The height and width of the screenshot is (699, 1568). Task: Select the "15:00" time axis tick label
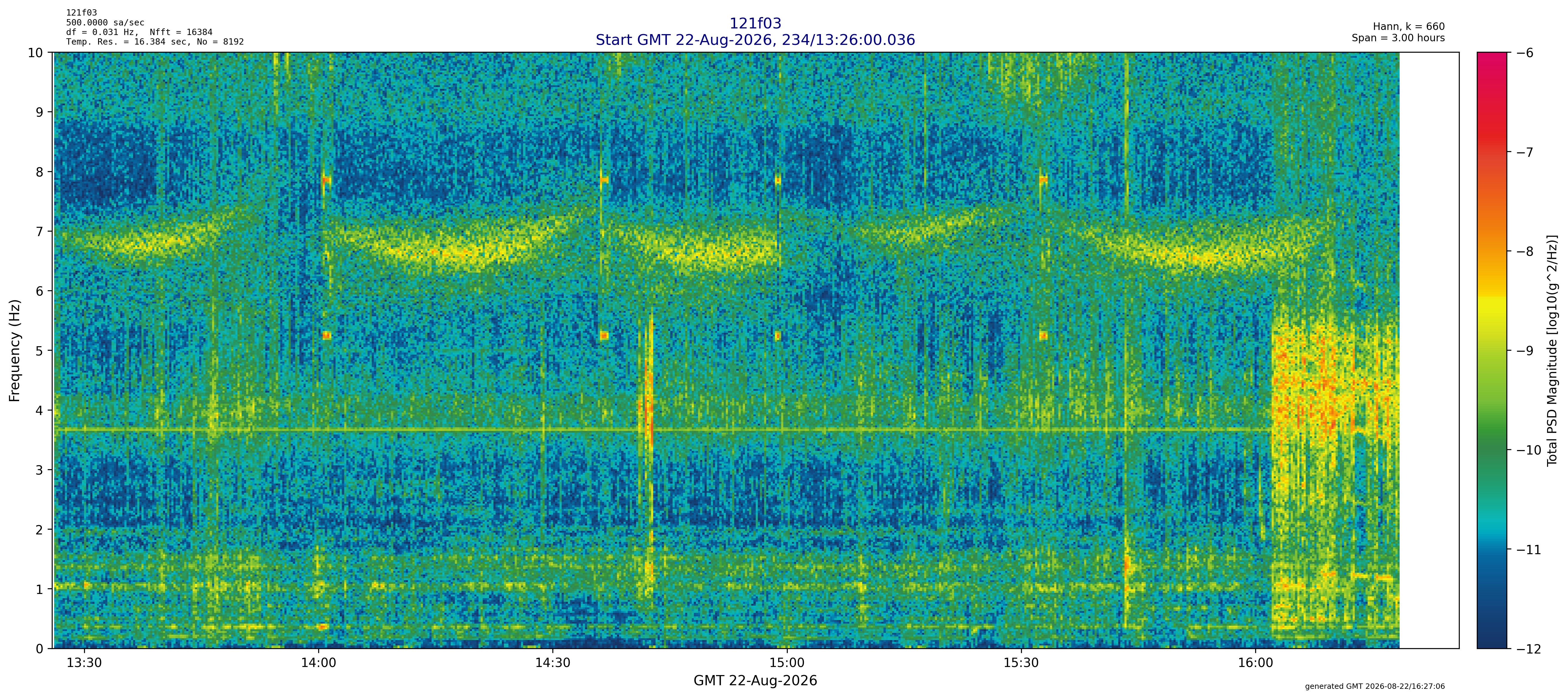click(x=787, y=662)
